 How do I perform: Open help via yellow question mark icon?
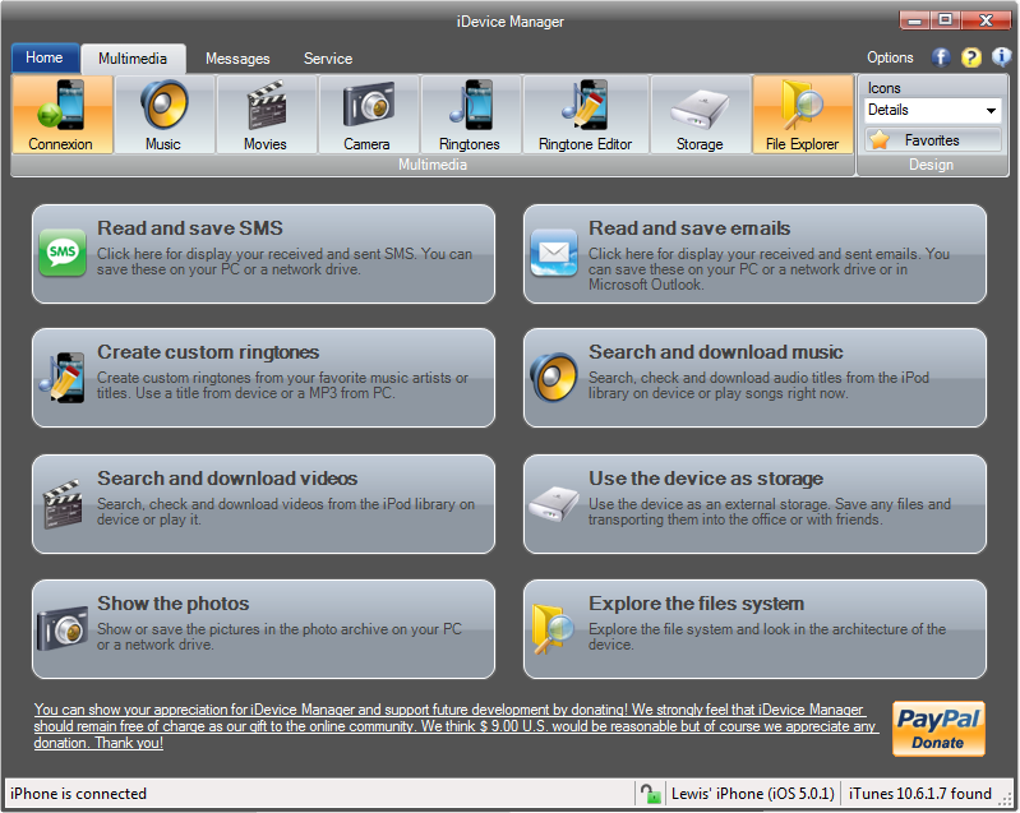[971, 58]
